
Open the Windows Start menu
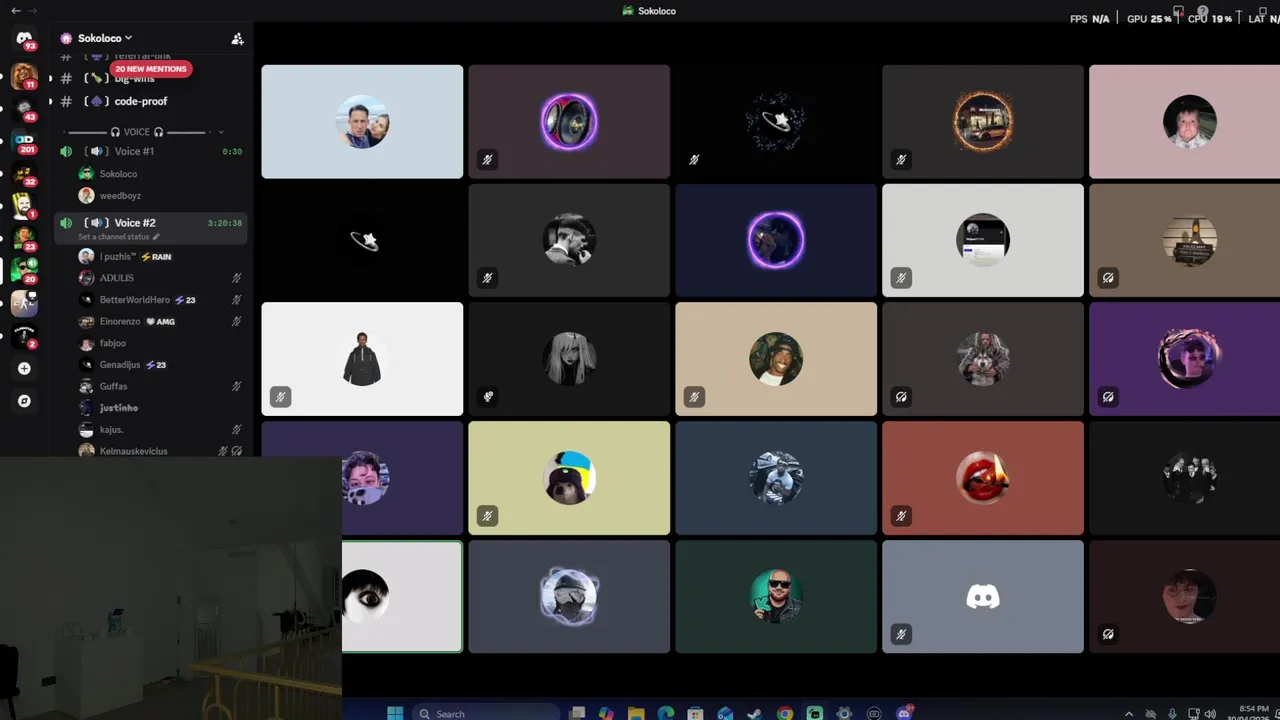click(395, 713)
